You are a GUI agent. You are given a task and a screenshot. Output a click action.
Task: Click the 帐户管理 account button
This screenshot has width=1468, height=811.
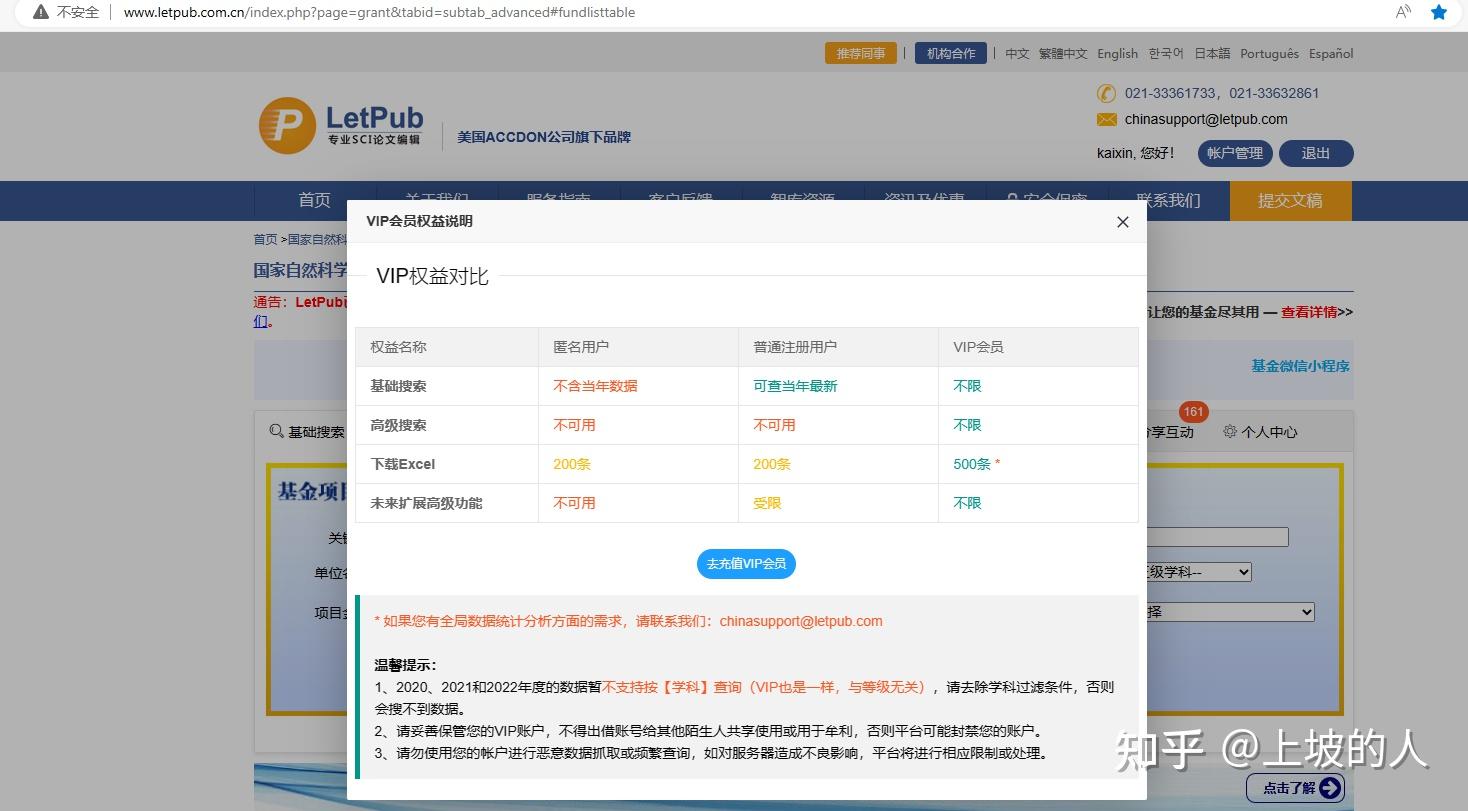click(1234, 153)
